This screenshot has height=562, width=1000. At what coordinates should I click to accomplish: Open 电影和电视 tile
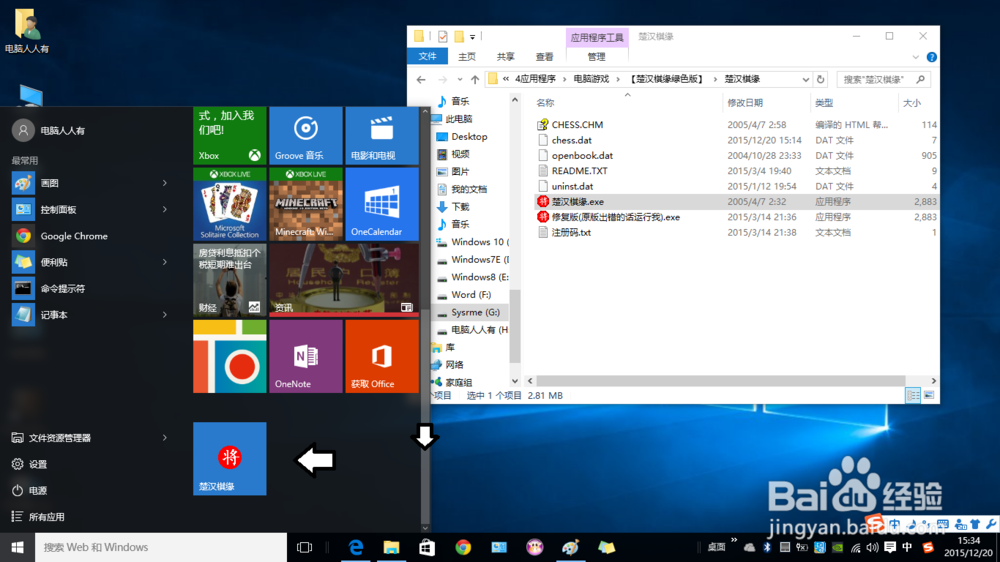coord(381,136)
